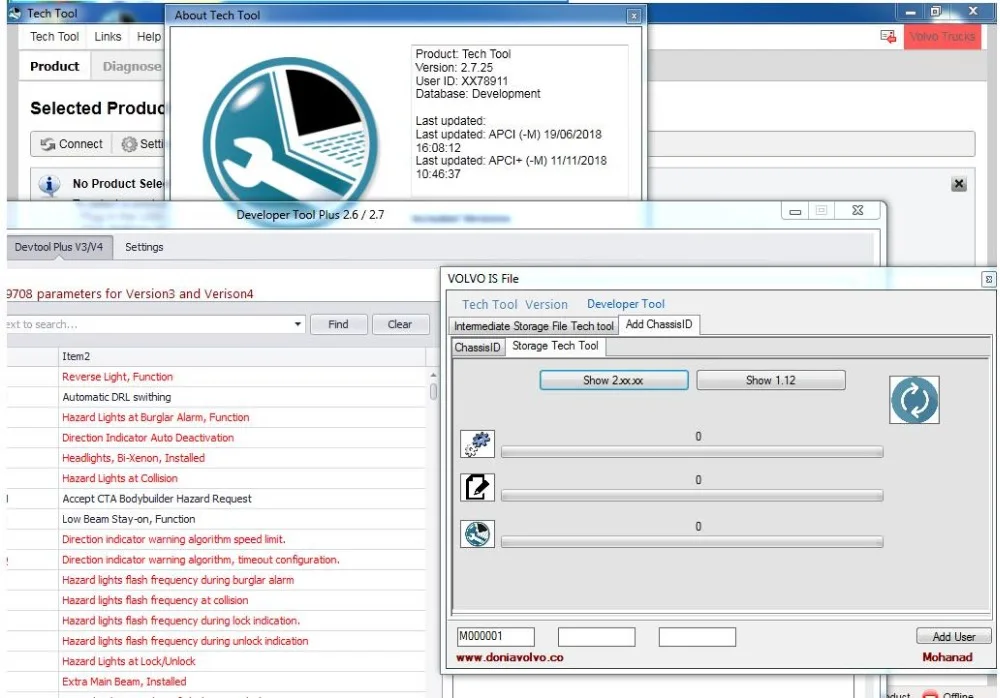Click the Offline status icon in status bar
The width and height of the screenshot is (1000, 698).
click(x=930, y=694)
